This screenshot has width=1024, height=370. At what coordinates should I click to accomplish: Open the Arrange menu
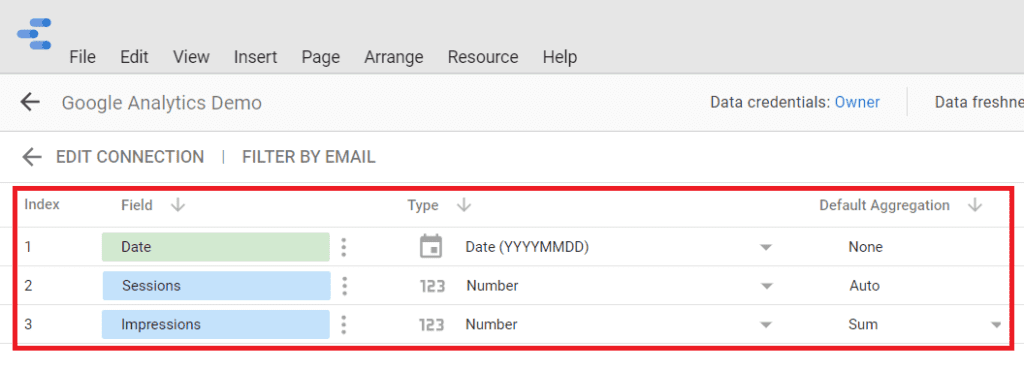(394, 57)
